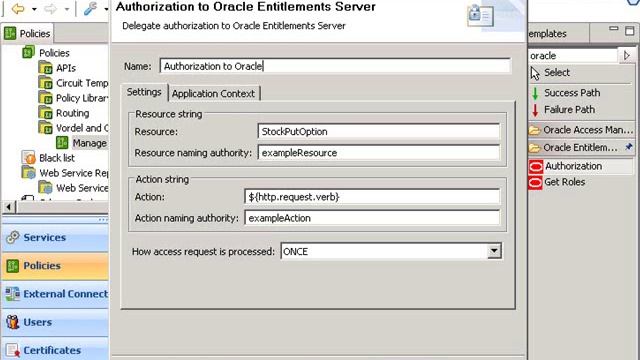
Task: Click the Routing folder icon
Action: tap(45, 113)
